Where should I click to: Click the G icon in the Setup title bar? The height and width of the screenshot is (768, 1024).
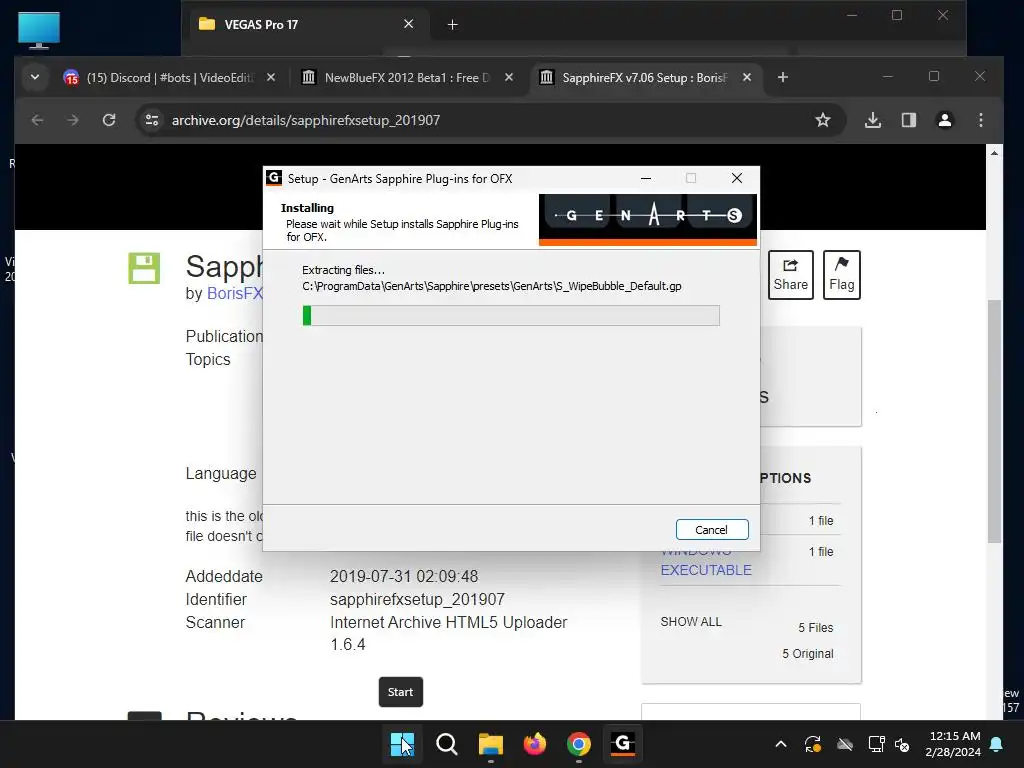tap(274, 178)
